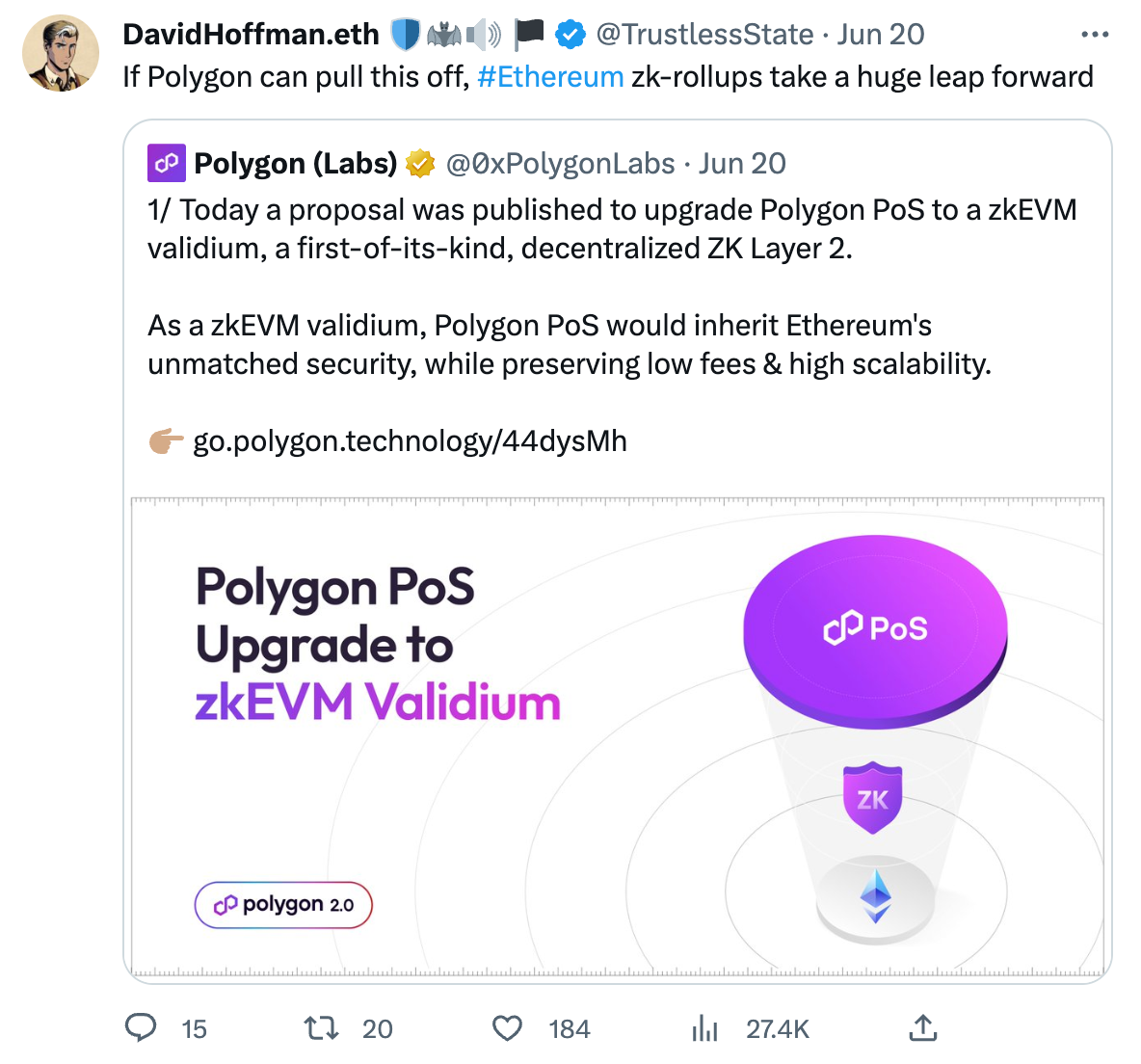Click the @TrustlessState handle

click(704, 35)
